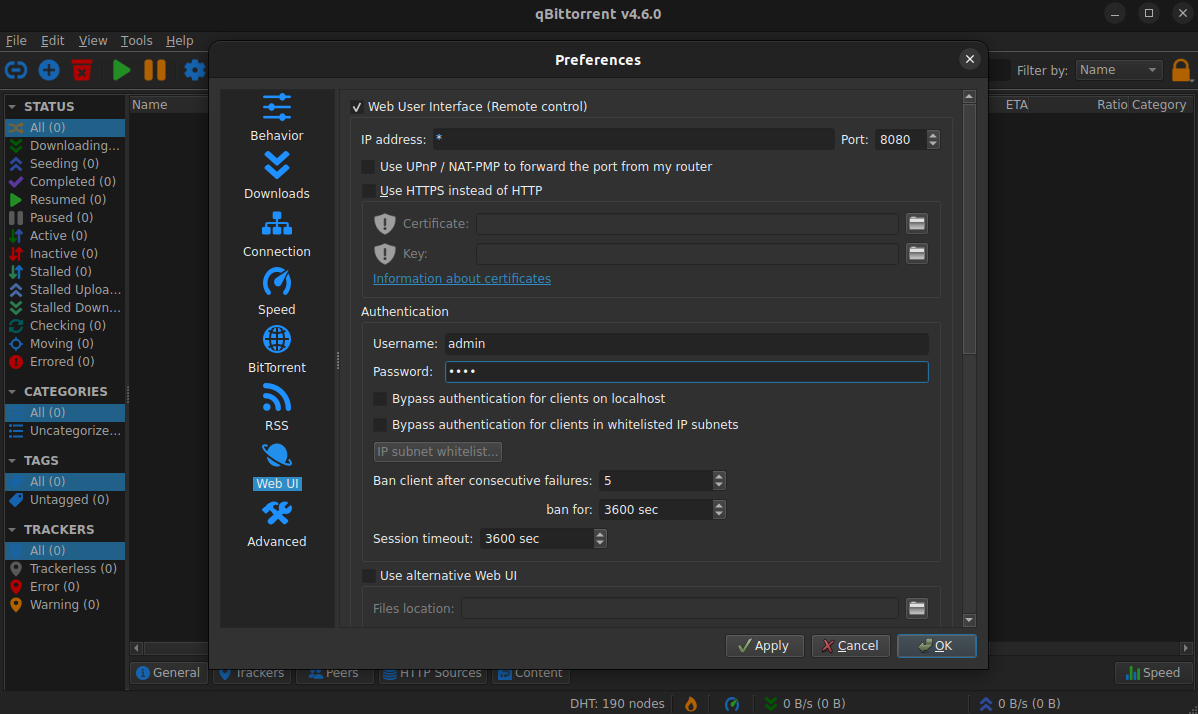
Task: Enable UPnP / NAT-PMP port forwarding
Action: tap(368, 167)
